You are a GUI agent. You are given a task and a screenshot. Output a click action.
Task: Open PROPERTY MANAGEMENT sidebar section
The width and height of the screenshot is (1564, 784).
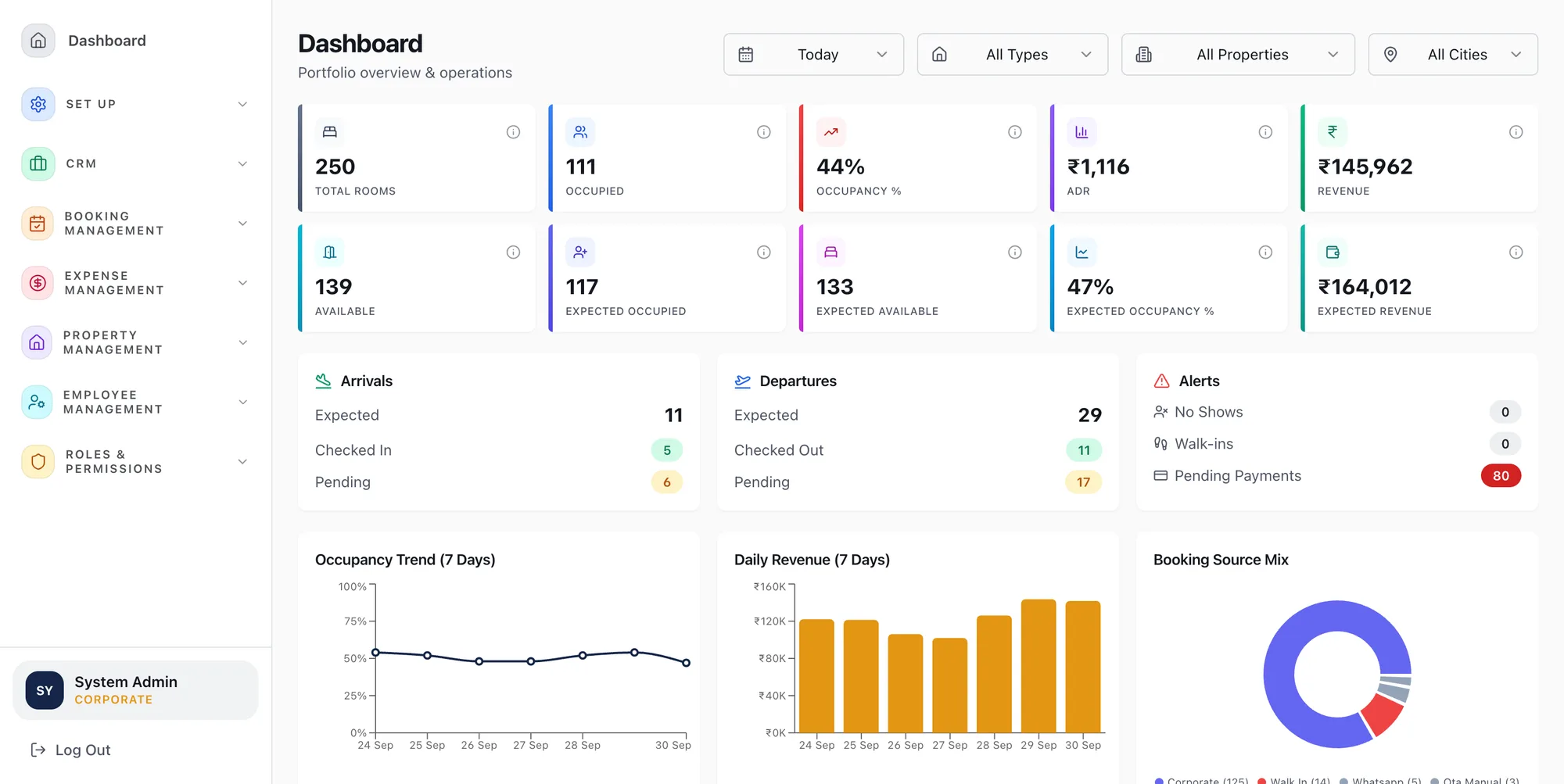[x=135, y=342]
